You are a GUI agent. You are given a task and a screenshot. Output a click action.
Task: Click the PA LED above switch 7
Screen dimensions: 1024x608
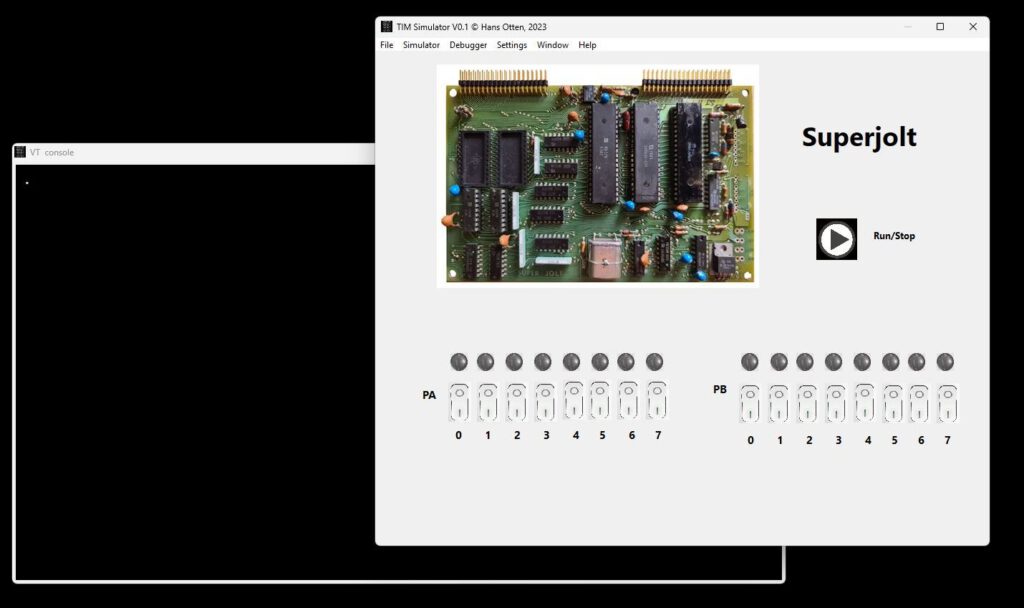(654, 362)
